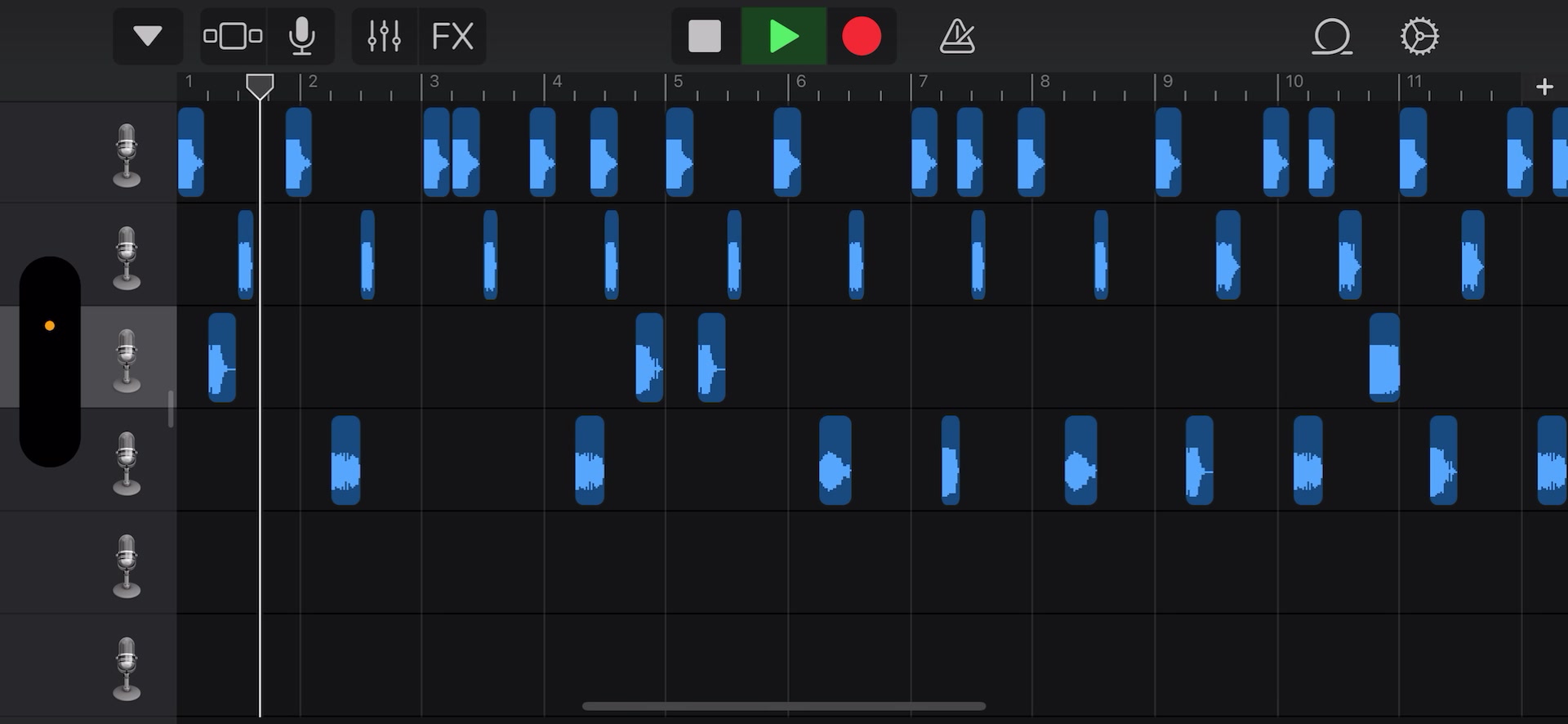Stop playback with the square button
Image resolution: width=1568 pixels, height=724 pixels.
pyautogui.click(x=705, y=36)
